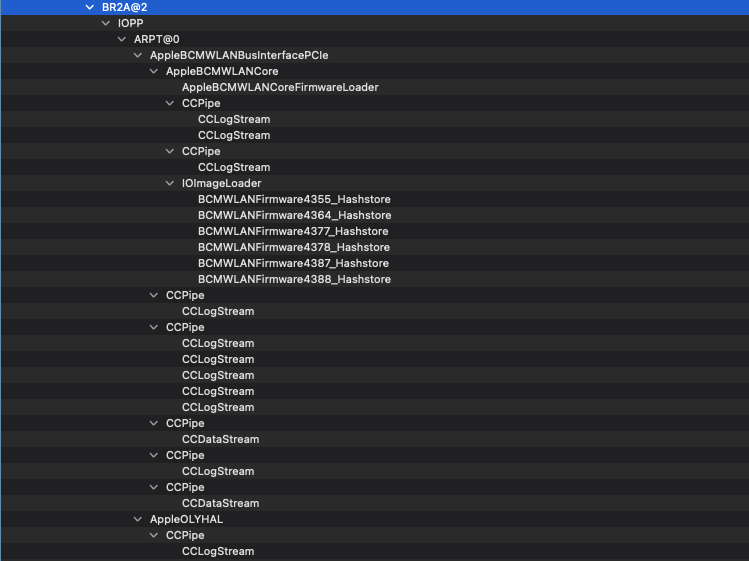The width and height of the screenshot is (749, 561).
Task: Collapse chevron of CCPipe below AppleBCMWLANCoreFirmwareLoader
Action: [170, 103]
